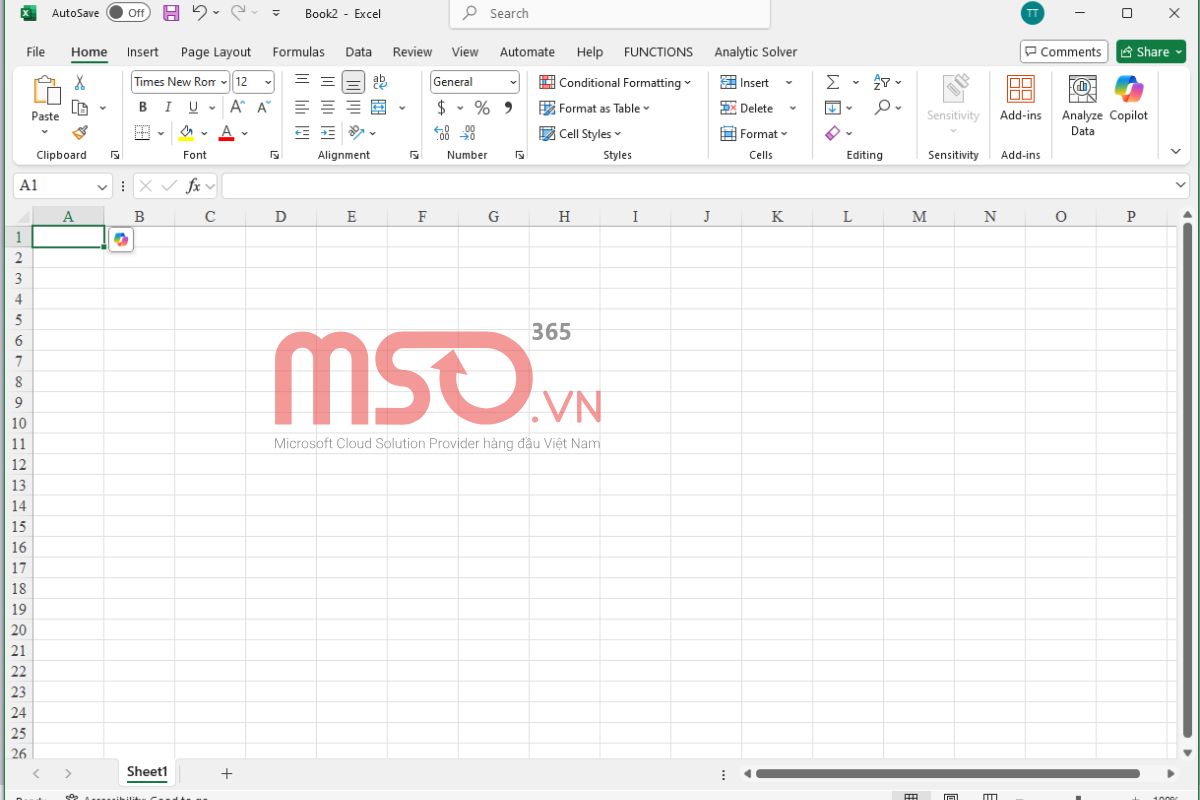Select column D header
Viewport: 1200px width, 800px height.
(x=280, y=216)
